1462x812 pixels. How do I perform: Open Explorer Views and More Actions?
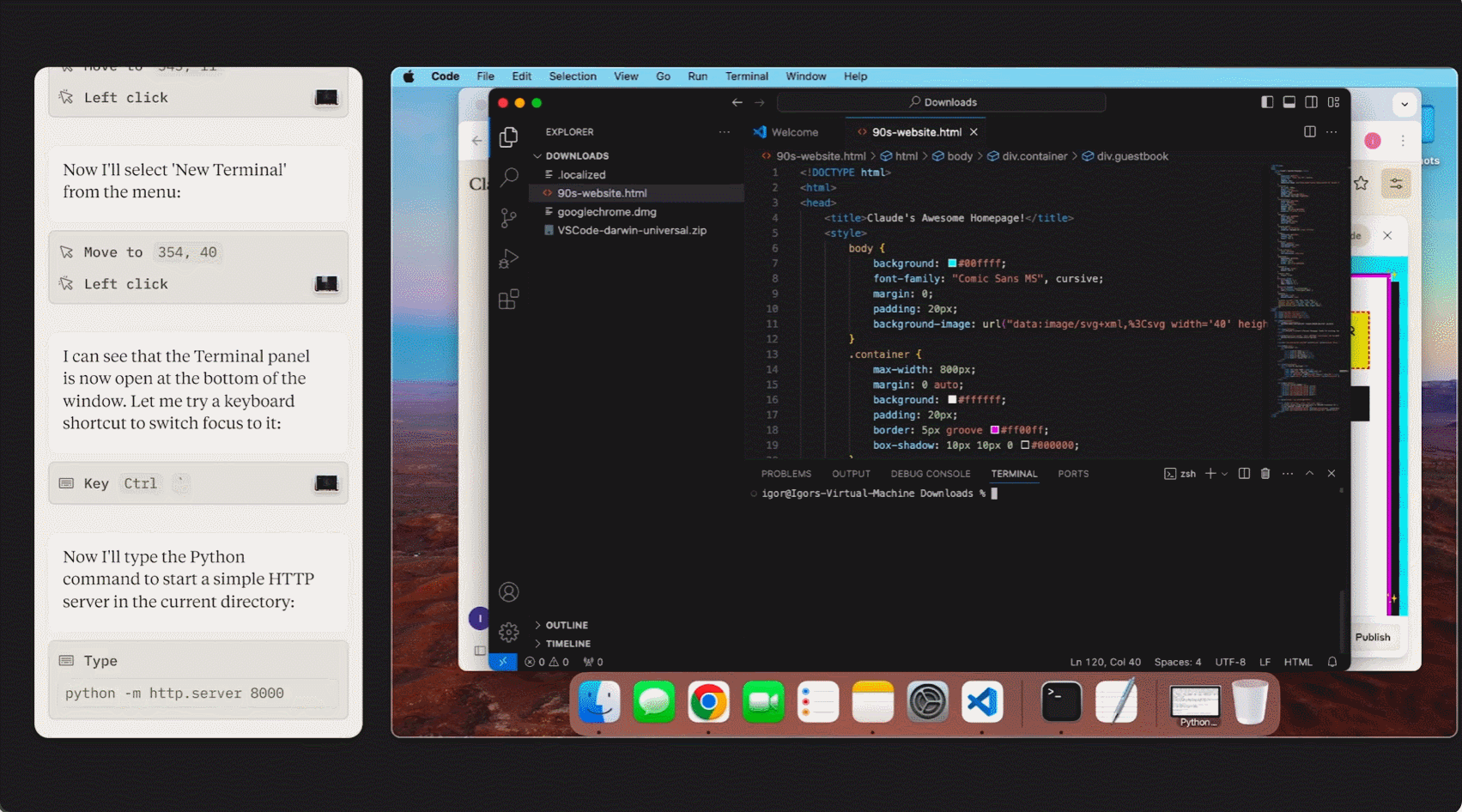725,132
